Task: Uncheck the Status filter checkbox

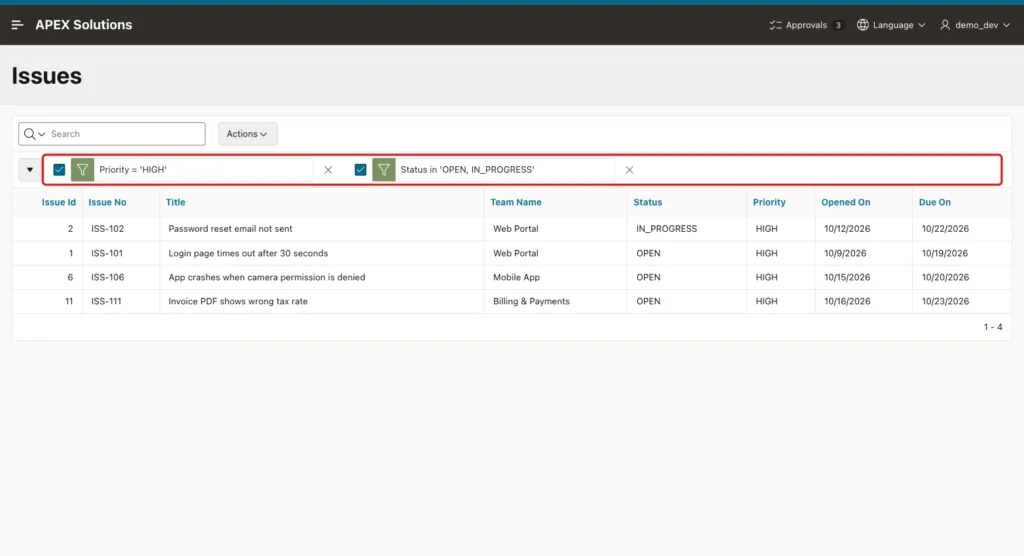Action: [360, 170]
